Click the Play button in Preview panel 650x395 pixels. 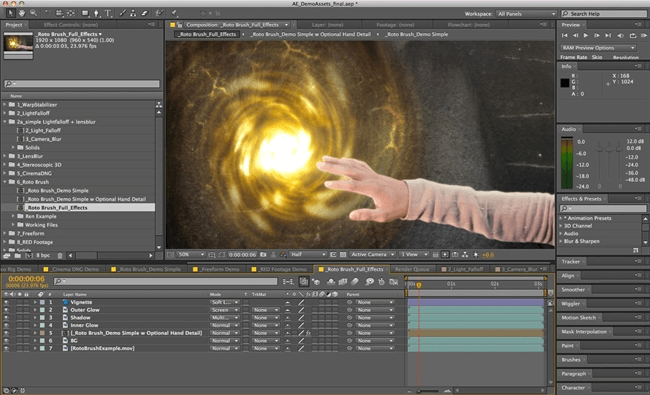[x=586, y=36]
